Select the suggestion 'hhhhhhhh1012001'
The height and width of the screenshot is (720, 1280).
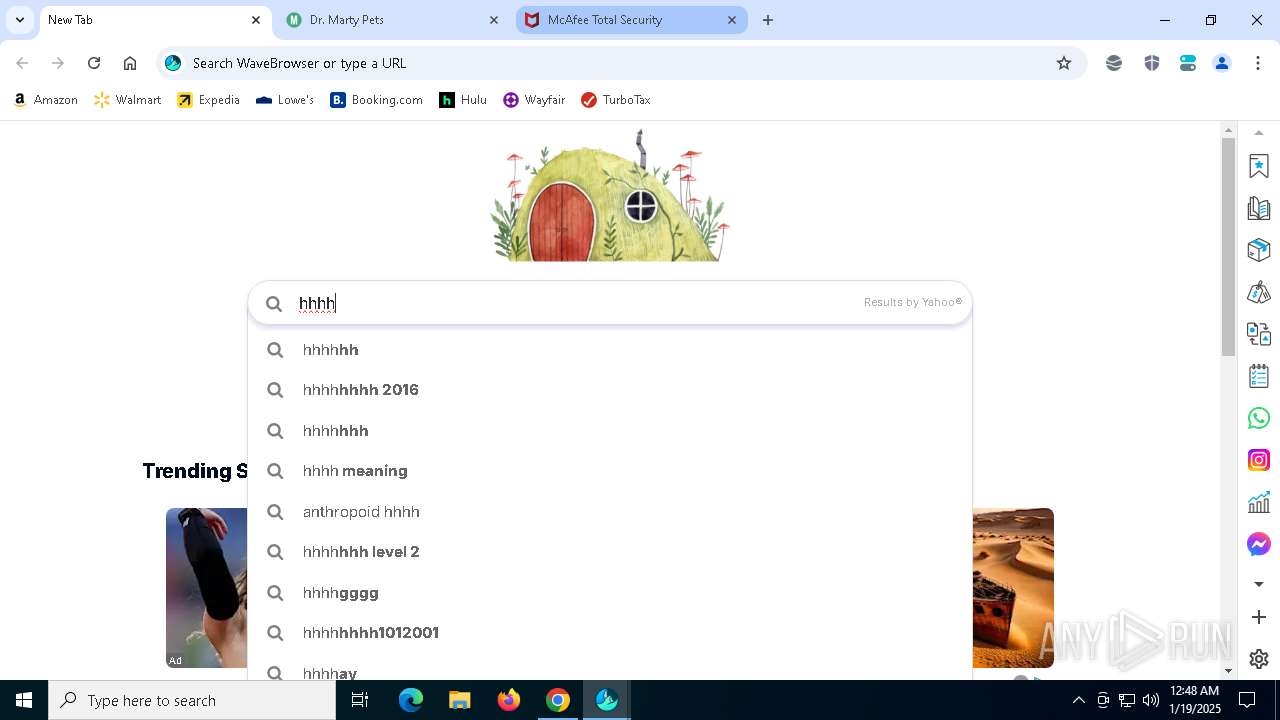(x=610, y=633)
